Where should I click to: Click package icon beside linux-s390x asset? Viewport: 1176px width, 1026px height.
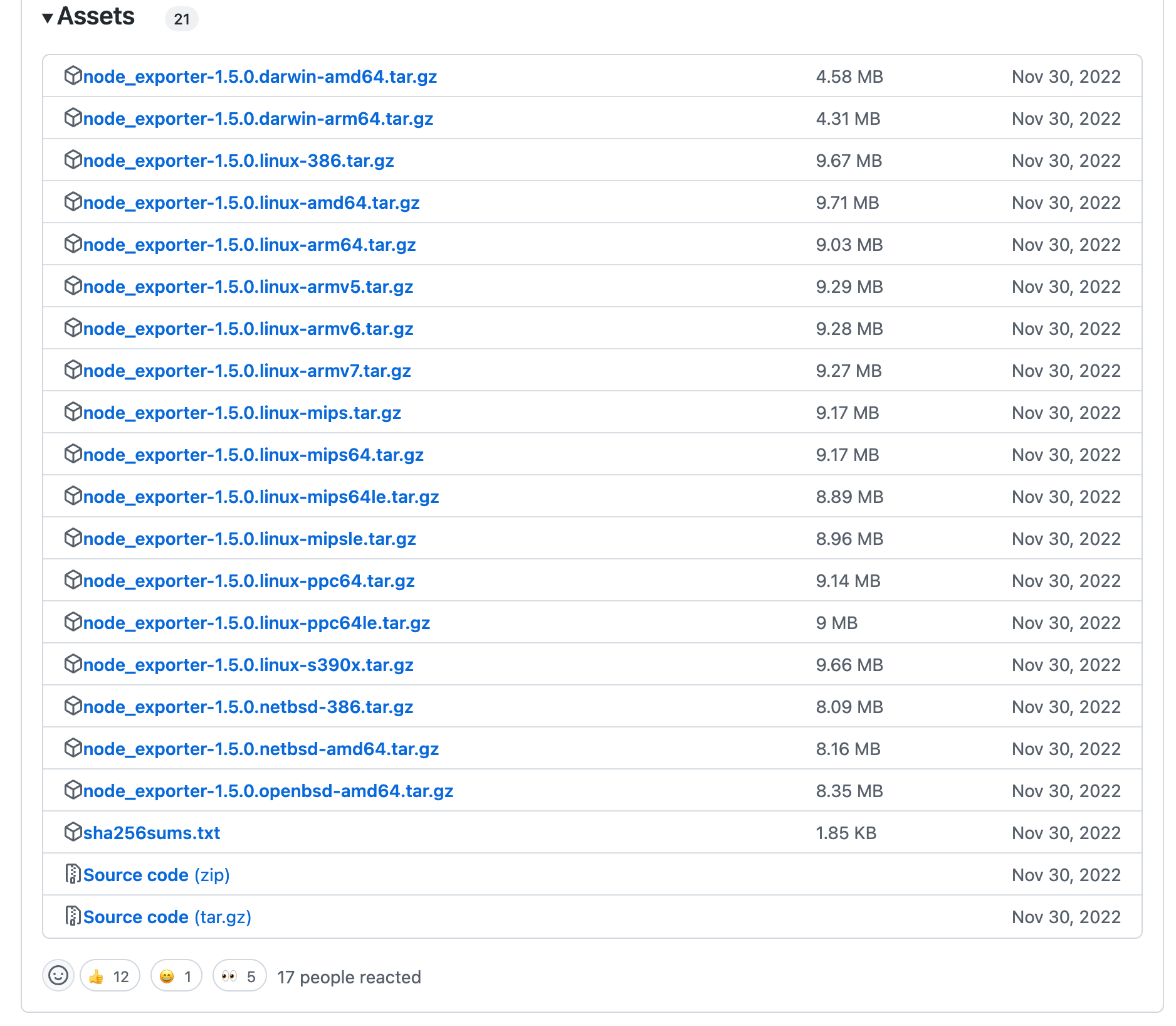tap(73, 664)
